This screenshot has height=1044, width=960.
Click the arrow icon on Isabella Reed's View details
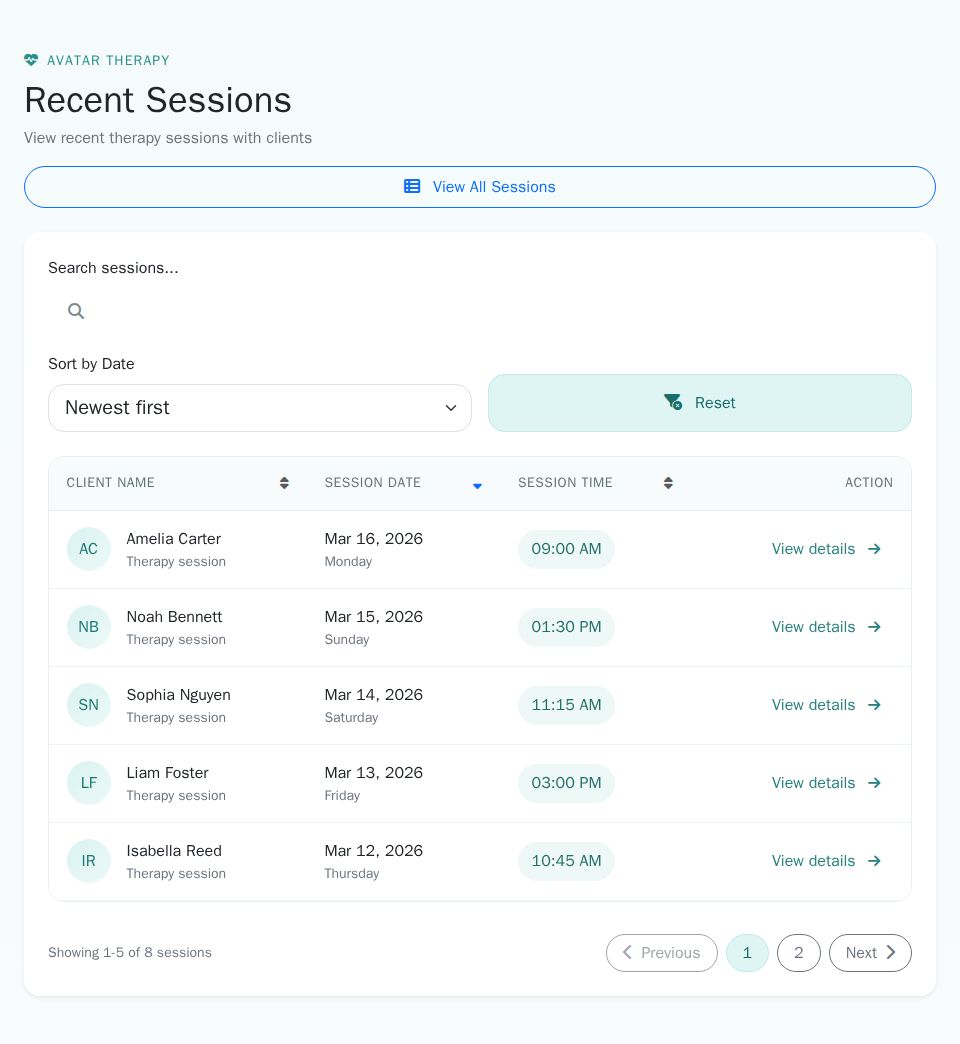[x=874, y=861]
